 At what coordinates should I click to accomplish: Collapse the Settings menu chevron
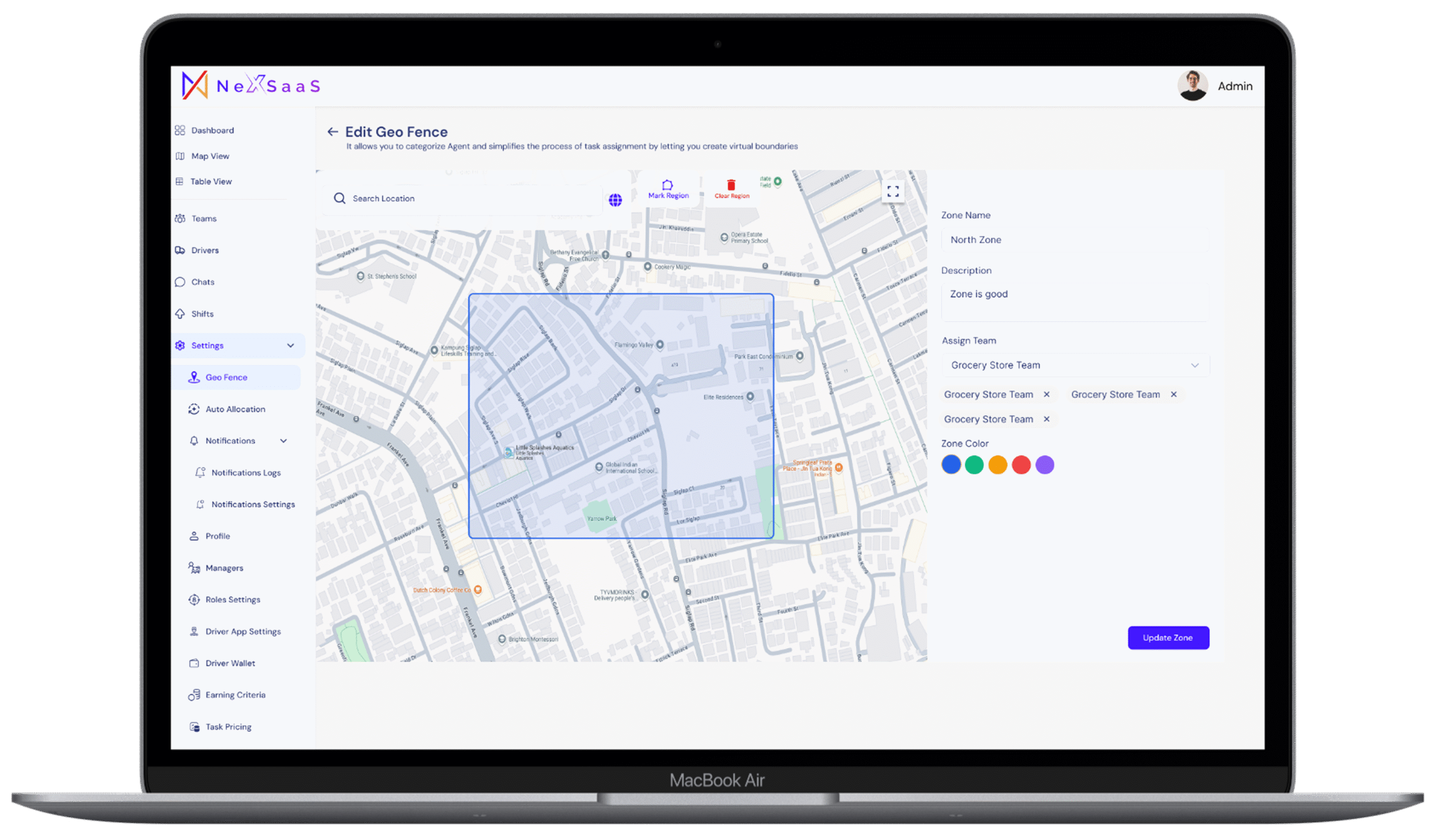290,346
